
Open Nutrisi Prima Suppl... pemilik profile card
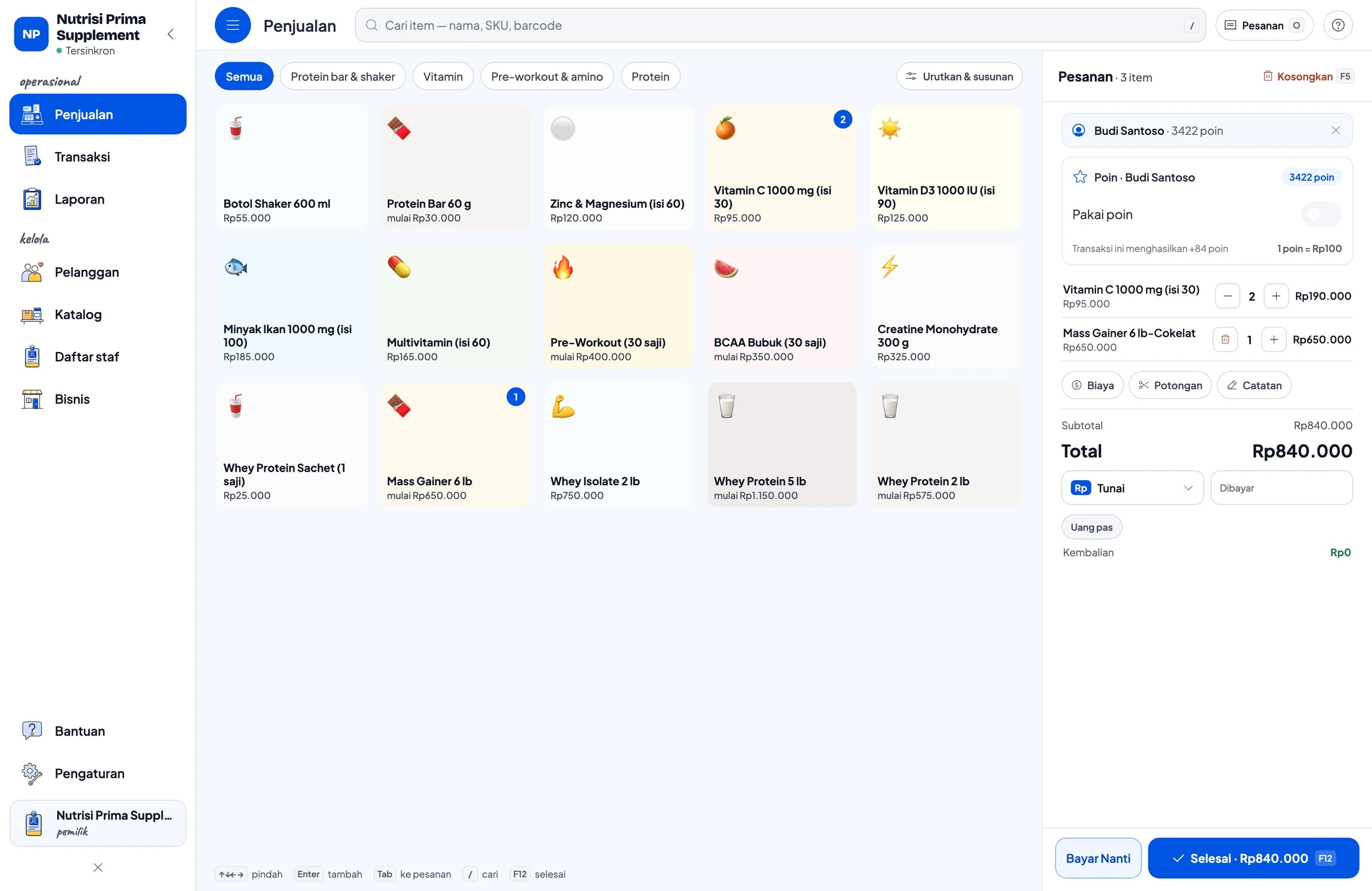98,822
